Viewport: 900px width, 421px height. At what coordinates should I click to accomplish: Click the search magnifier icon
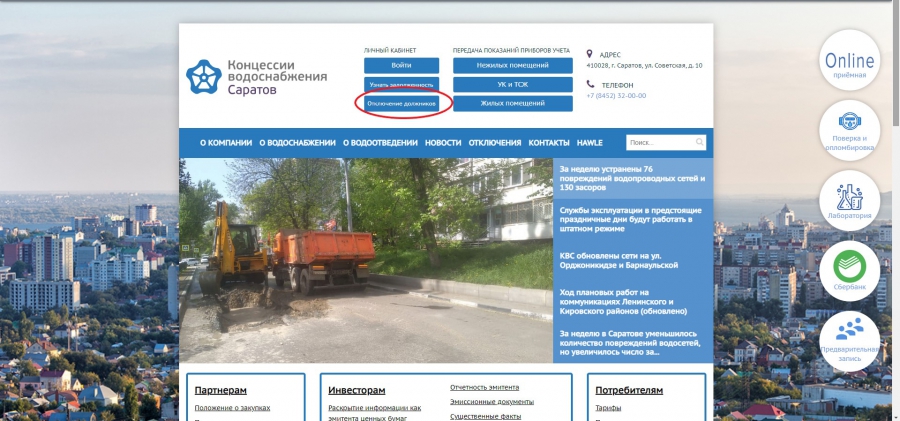699,142
